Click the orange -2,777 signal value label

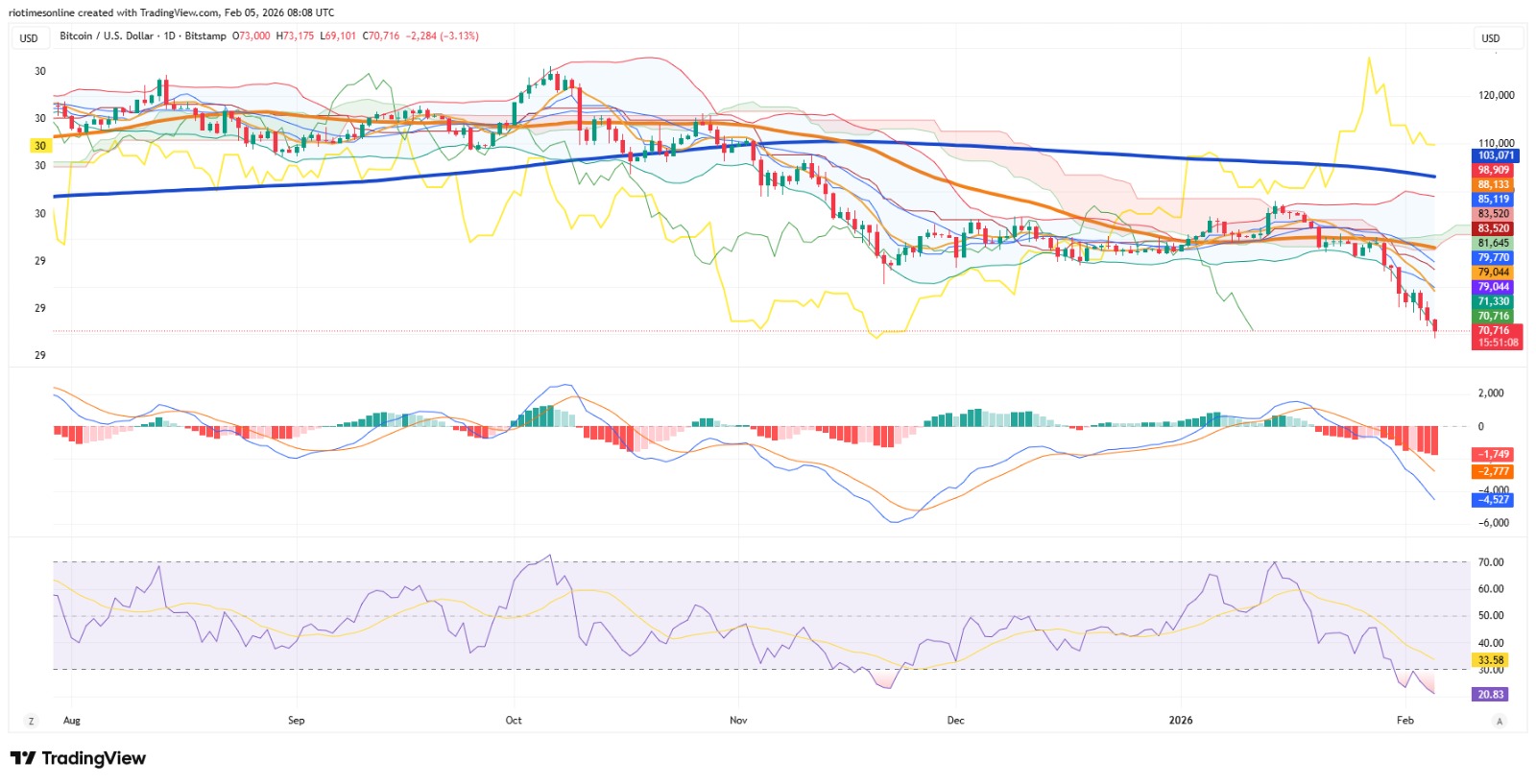click(x=1493, y=471)
